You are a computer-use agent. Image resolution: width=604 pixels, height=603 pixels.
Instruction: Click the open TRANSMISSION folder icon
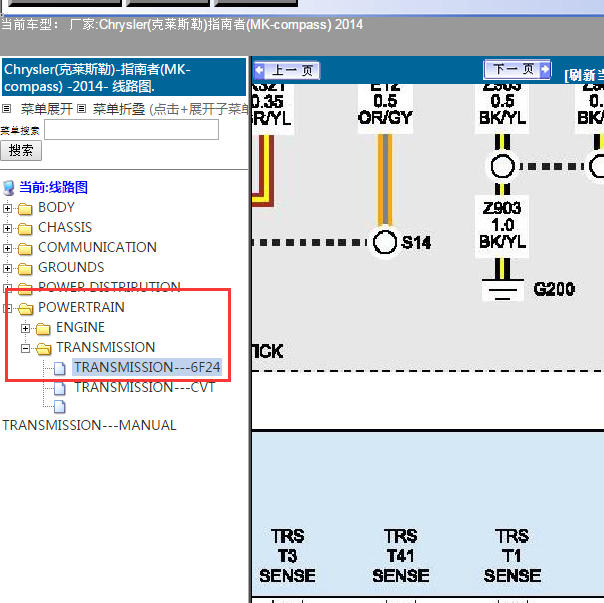(44, 348)
